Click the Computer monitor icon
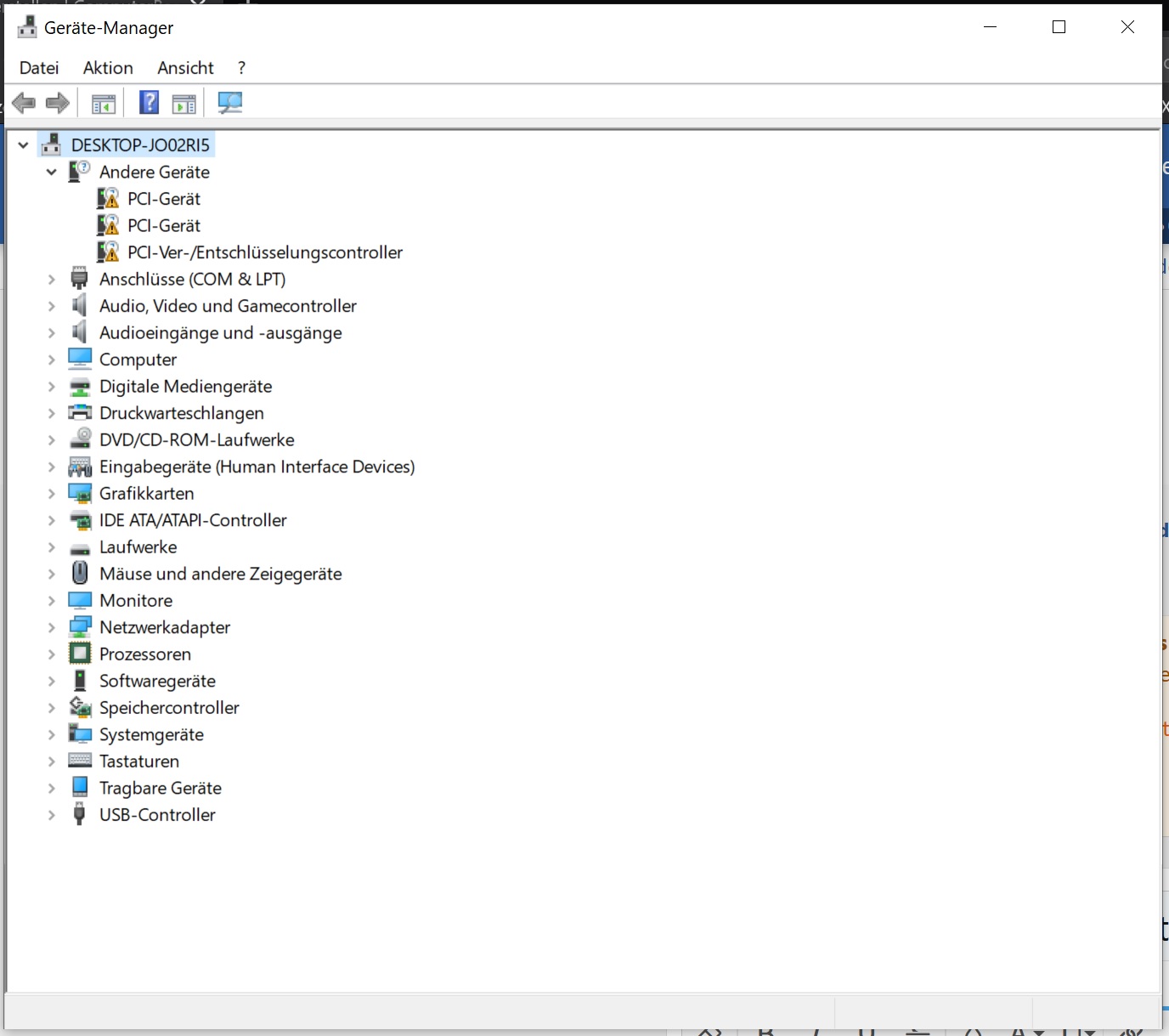This screenshot has width=1169, height=1036. 80,359
